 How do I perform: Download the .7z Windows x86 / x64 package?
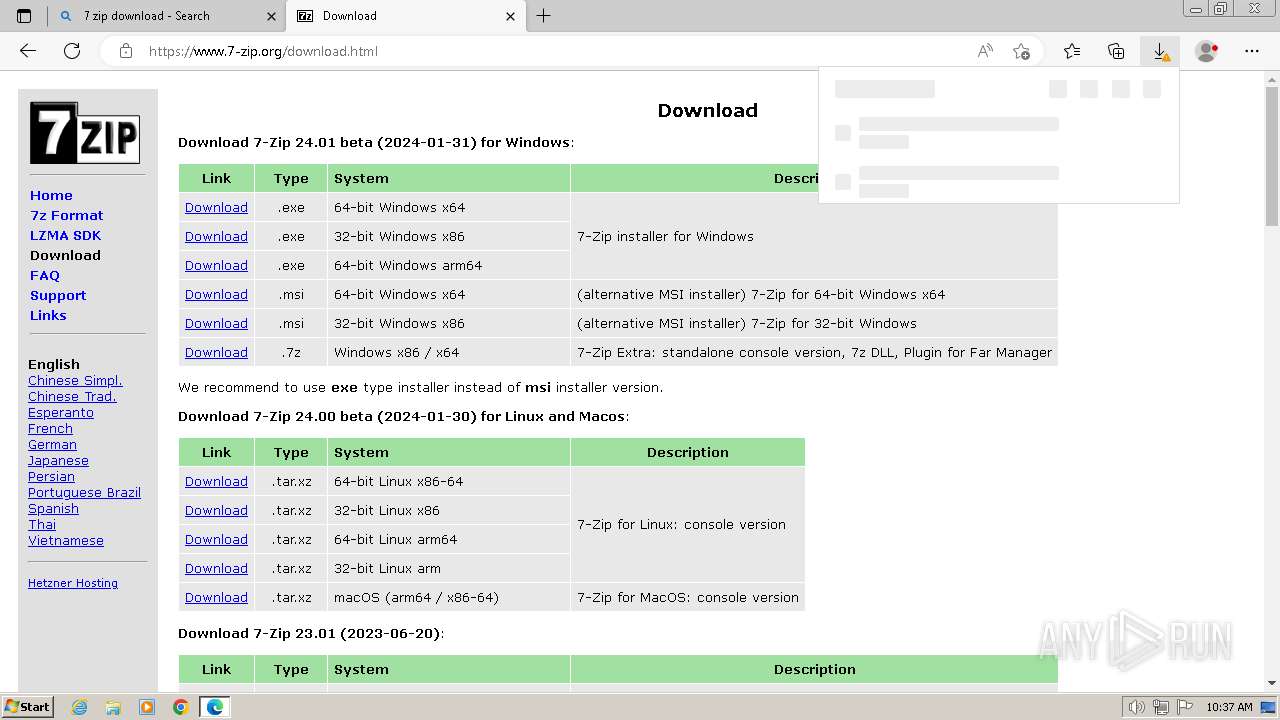point(216,352)
